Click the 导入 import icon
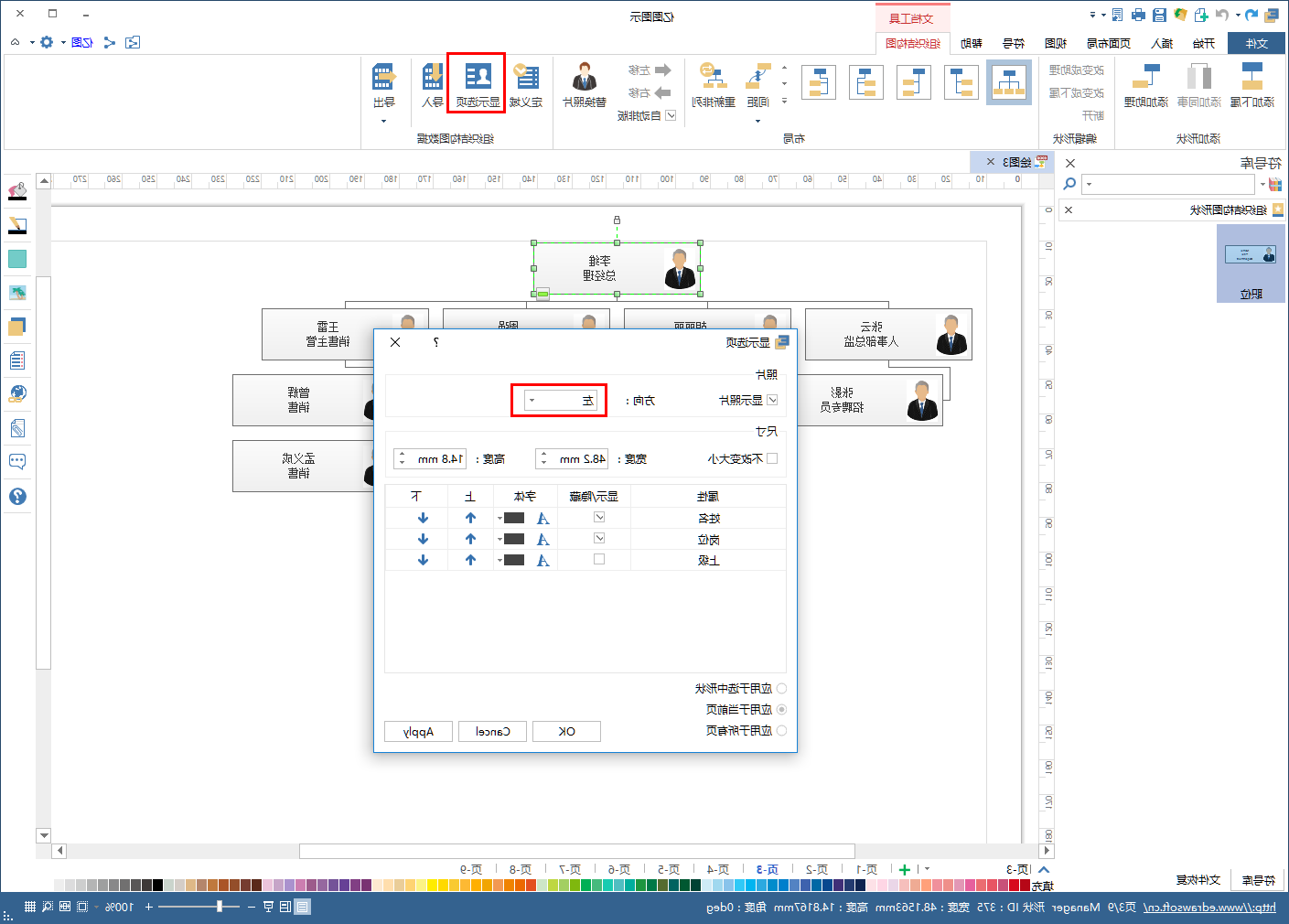Screen dimensions: 1289x924 (x=433, y=77)
